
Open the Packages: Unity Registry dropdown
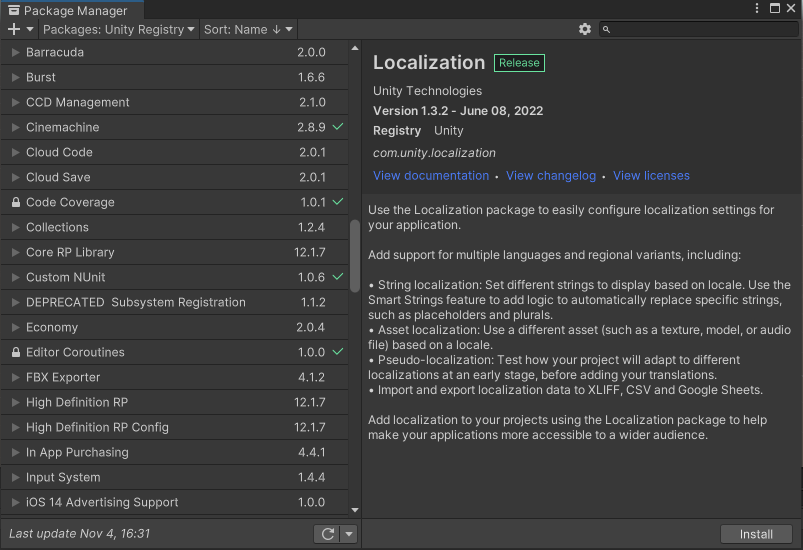tap(118, 30)
